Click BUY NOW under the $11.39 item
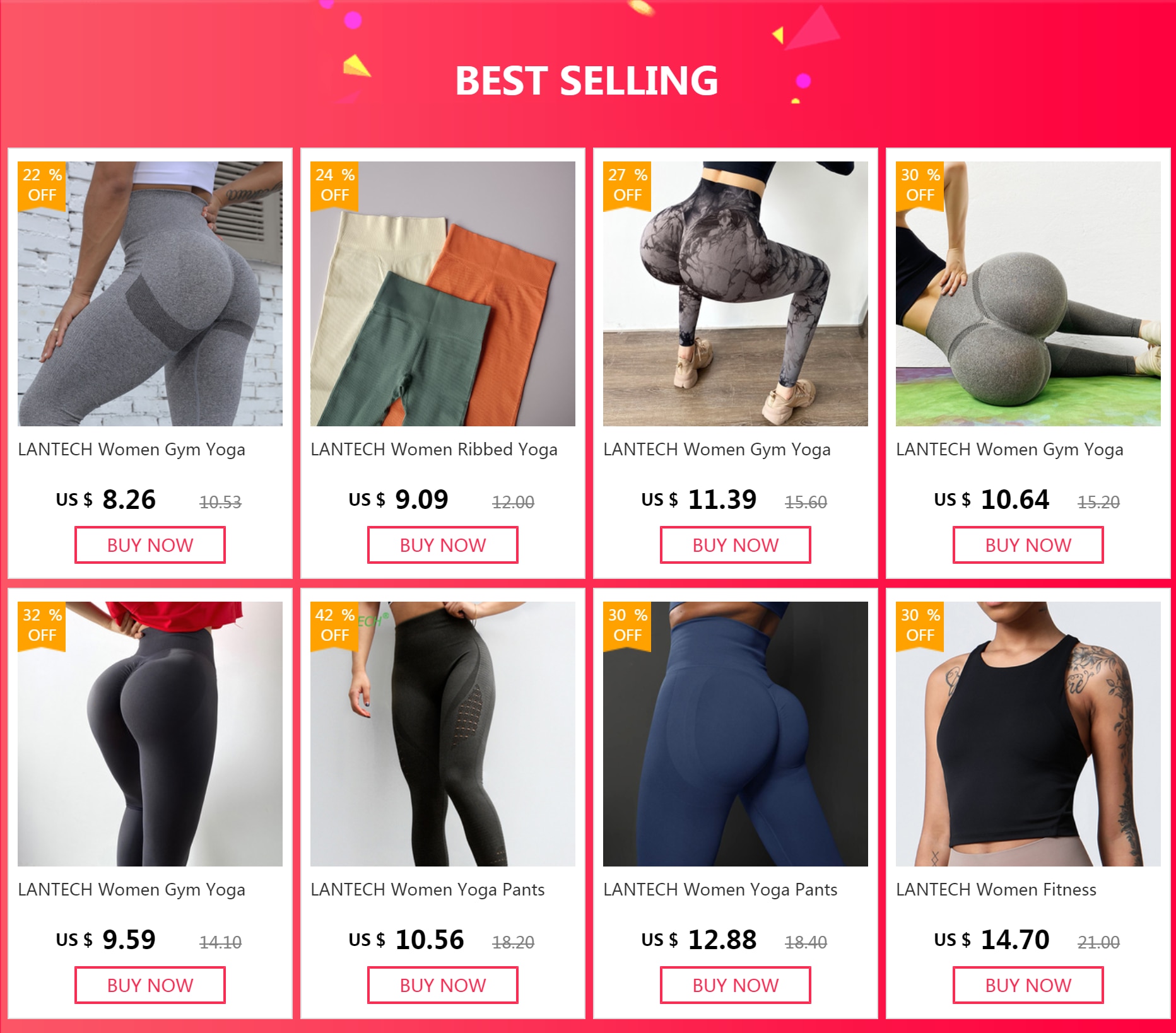Screen dimensions: 1176x1033 pyautogui.click(x=736, y=545)
